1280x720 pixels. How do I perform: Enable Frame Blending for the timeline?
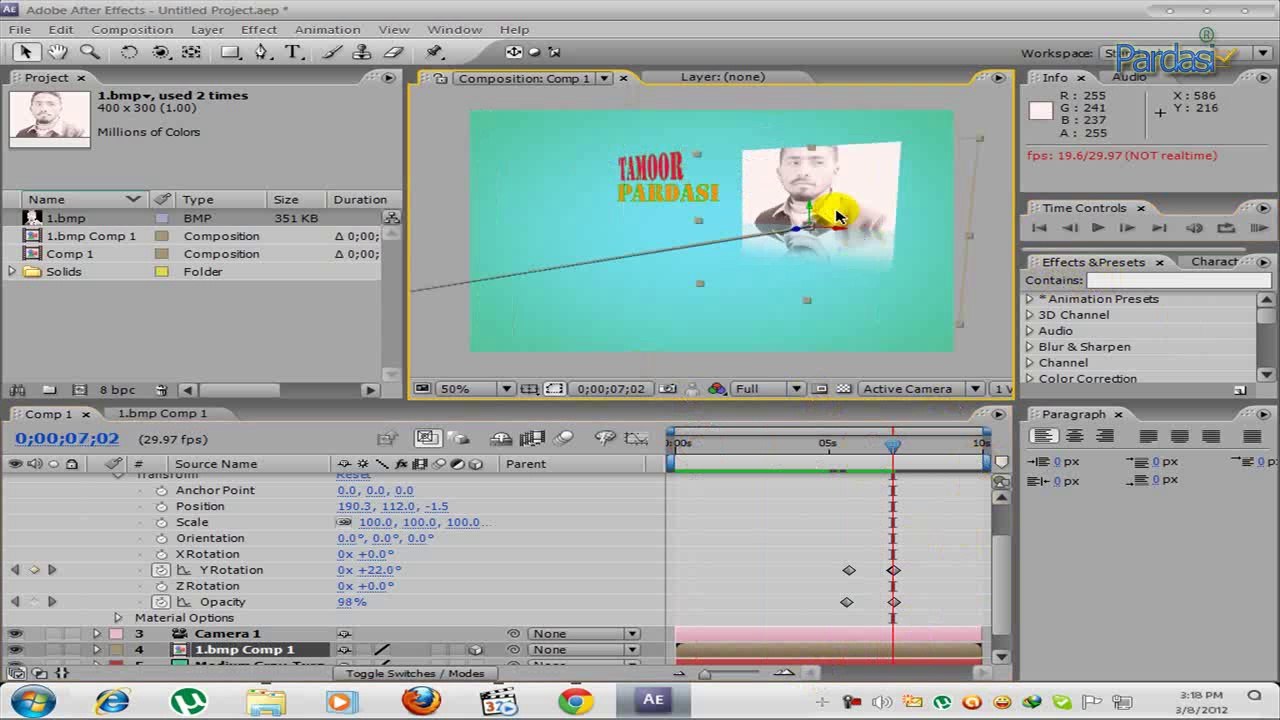point(532,438)
